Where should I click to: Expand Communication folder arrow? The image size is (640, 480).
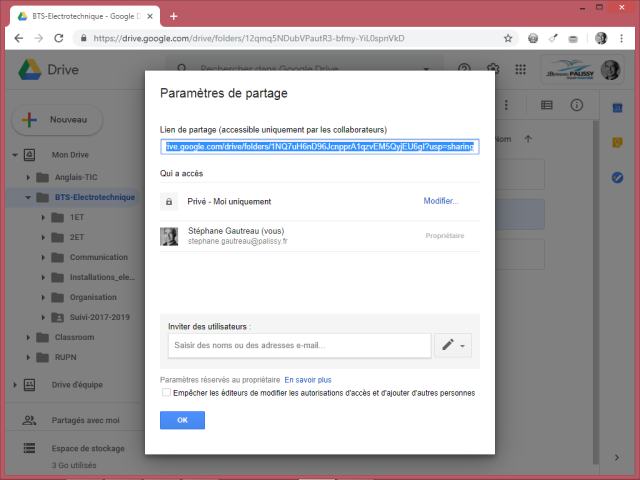pos(43,257)
